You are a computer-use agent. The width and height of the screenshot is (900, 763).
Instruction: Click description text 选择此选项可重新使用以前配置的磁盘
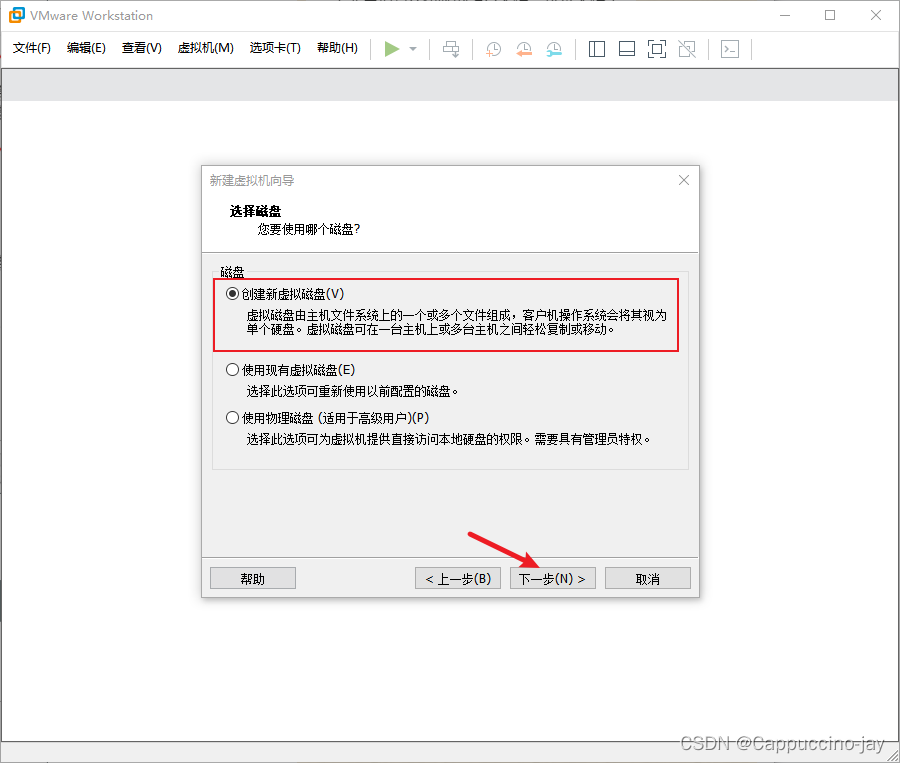click(x=352, y=392)
